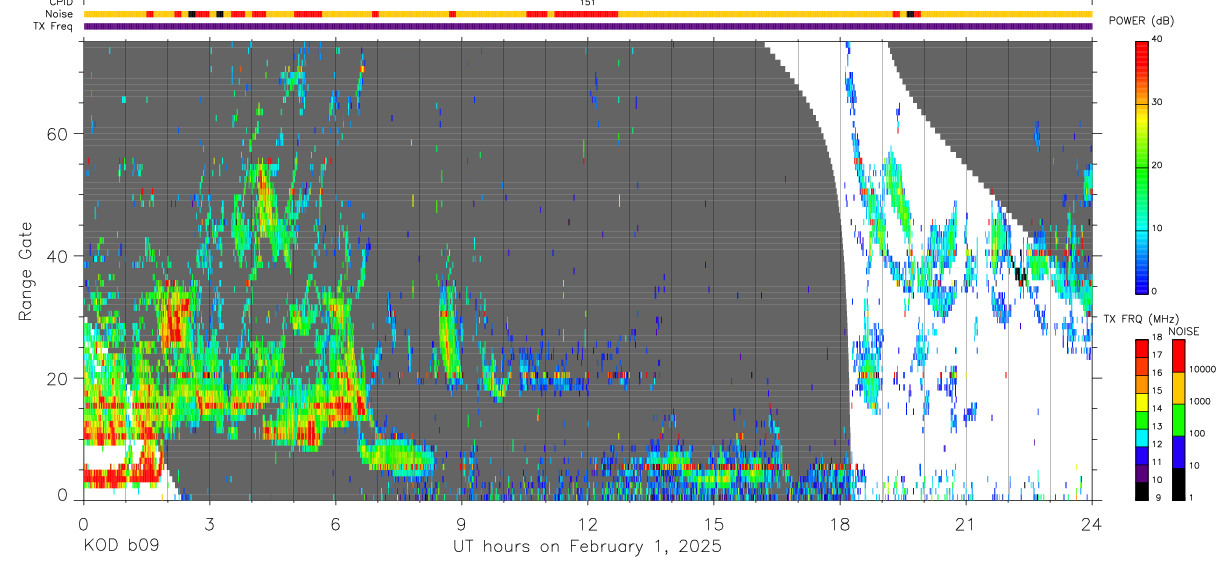Viewport: 1228px width, 567px height.
Task: Click the Noise row label at top left
Action: tap(60, 14)
